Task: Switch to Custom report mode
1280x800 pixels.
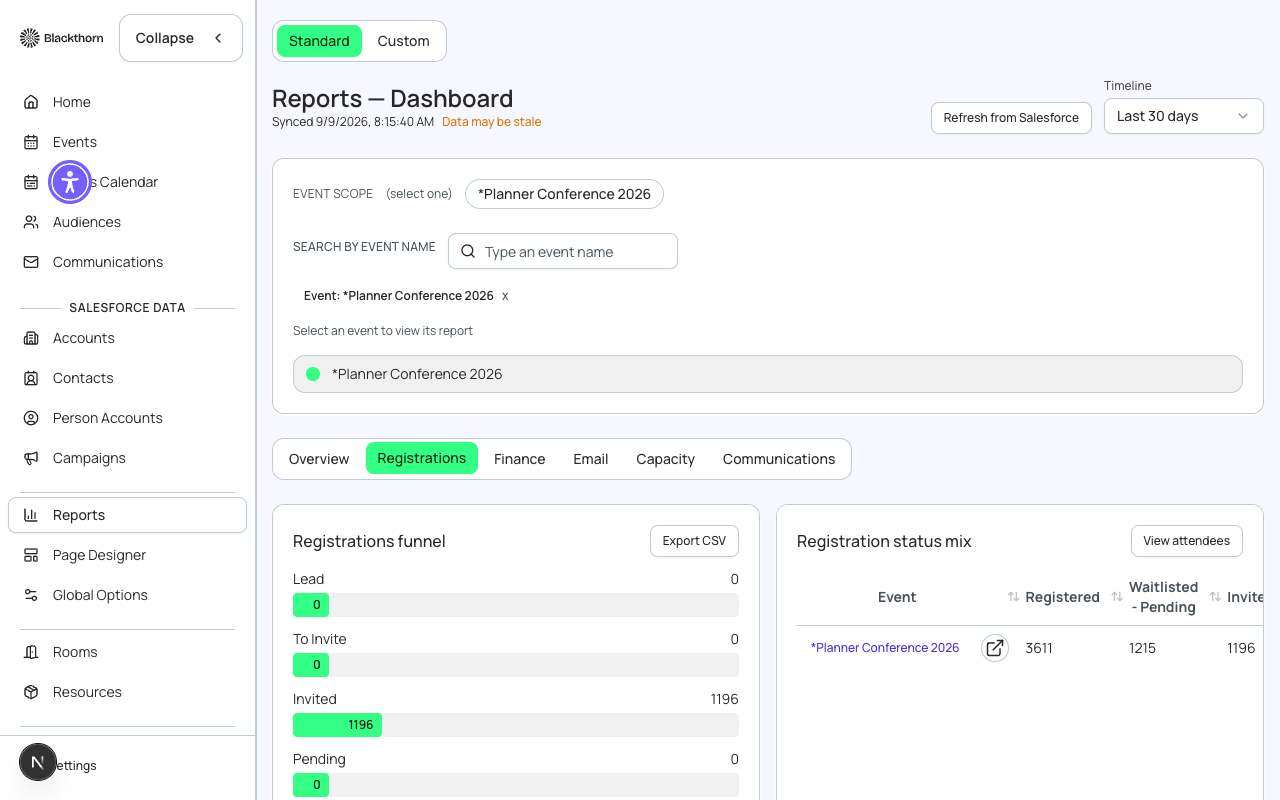Action: [403, 41]
